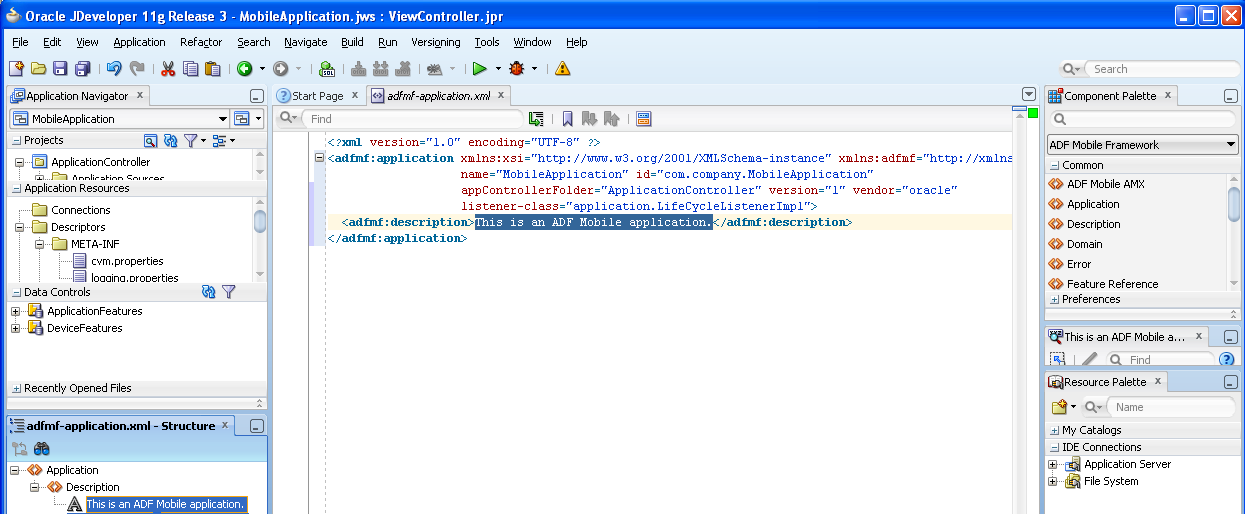The width and height of the screenshot is (1245, 514).
Task: Collapse the code fold at adfmf:application
Action: tap(319, 158)
